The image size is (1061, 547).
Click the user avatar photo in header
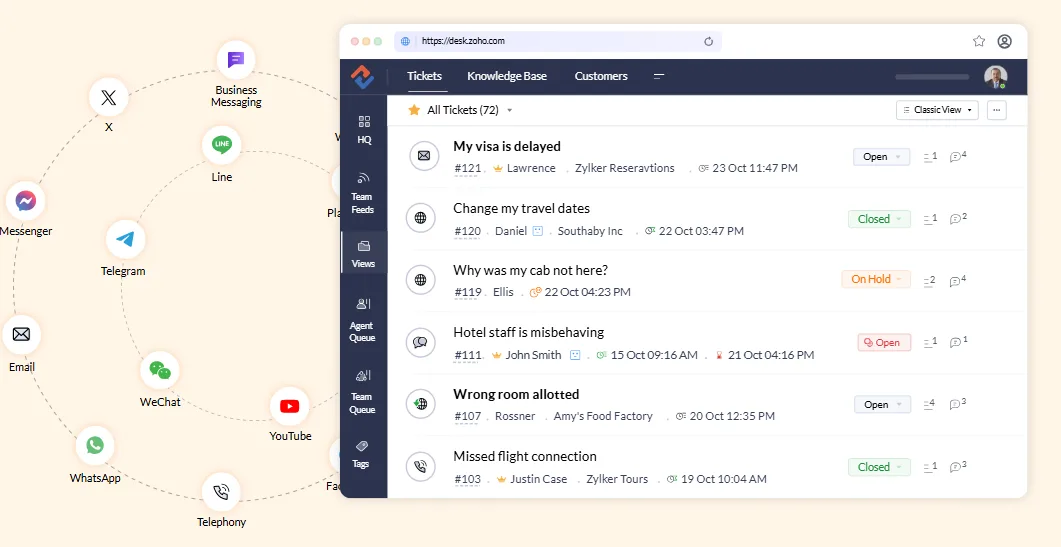[x=995, y=76]
